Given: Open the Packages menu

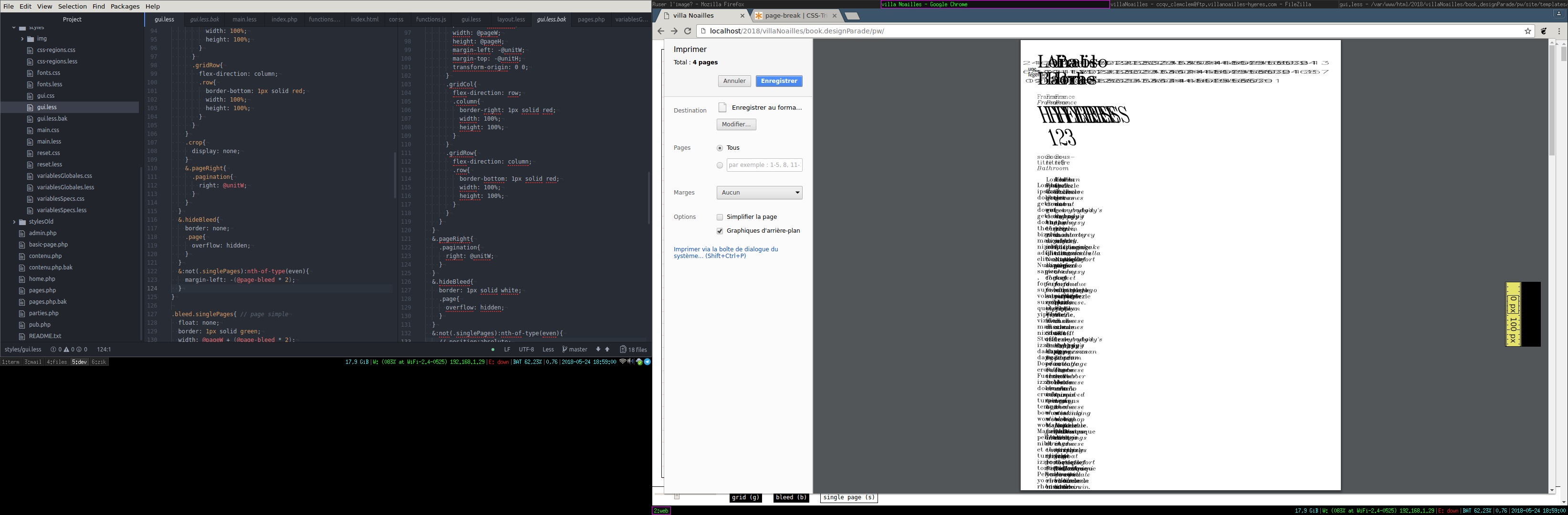Looking at the screenshot, I should 125,6.
